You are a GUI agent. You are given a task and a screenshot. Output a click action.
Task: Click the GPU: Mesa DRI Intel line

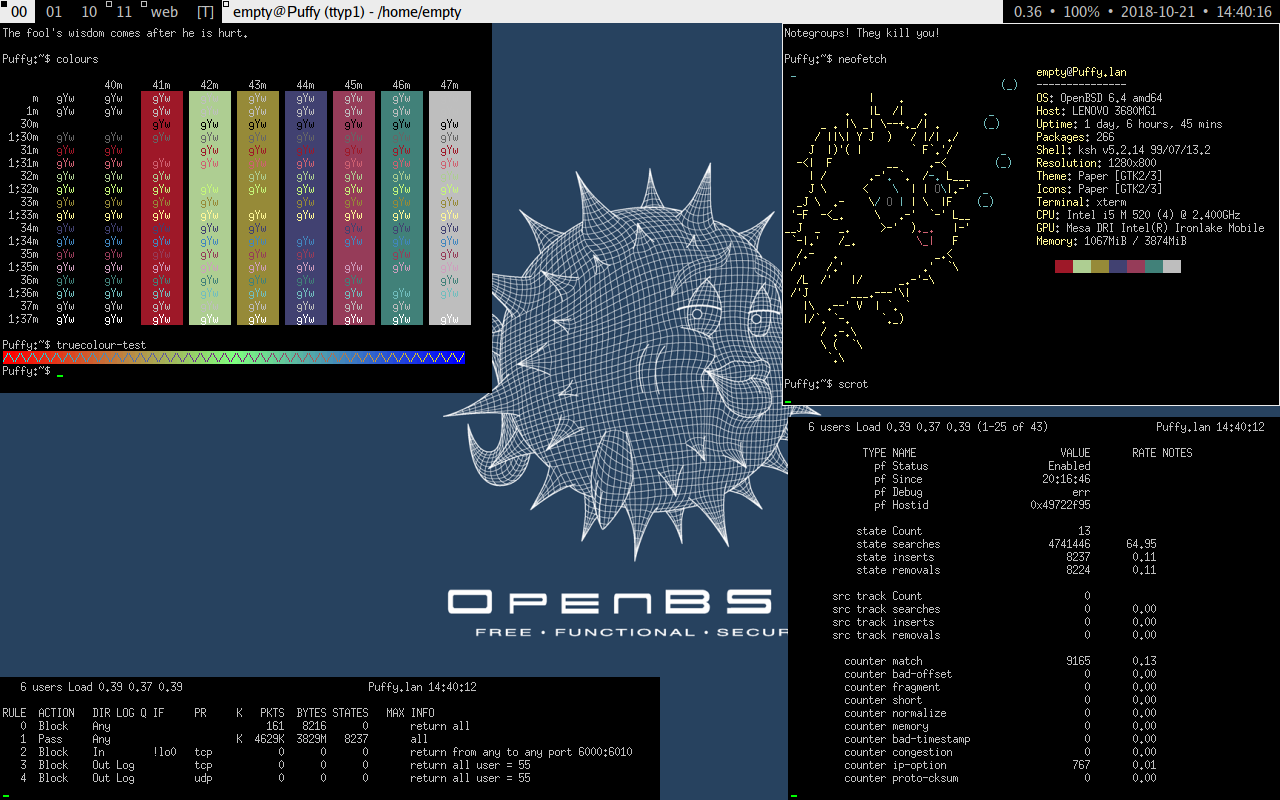tap(1150, 228)
